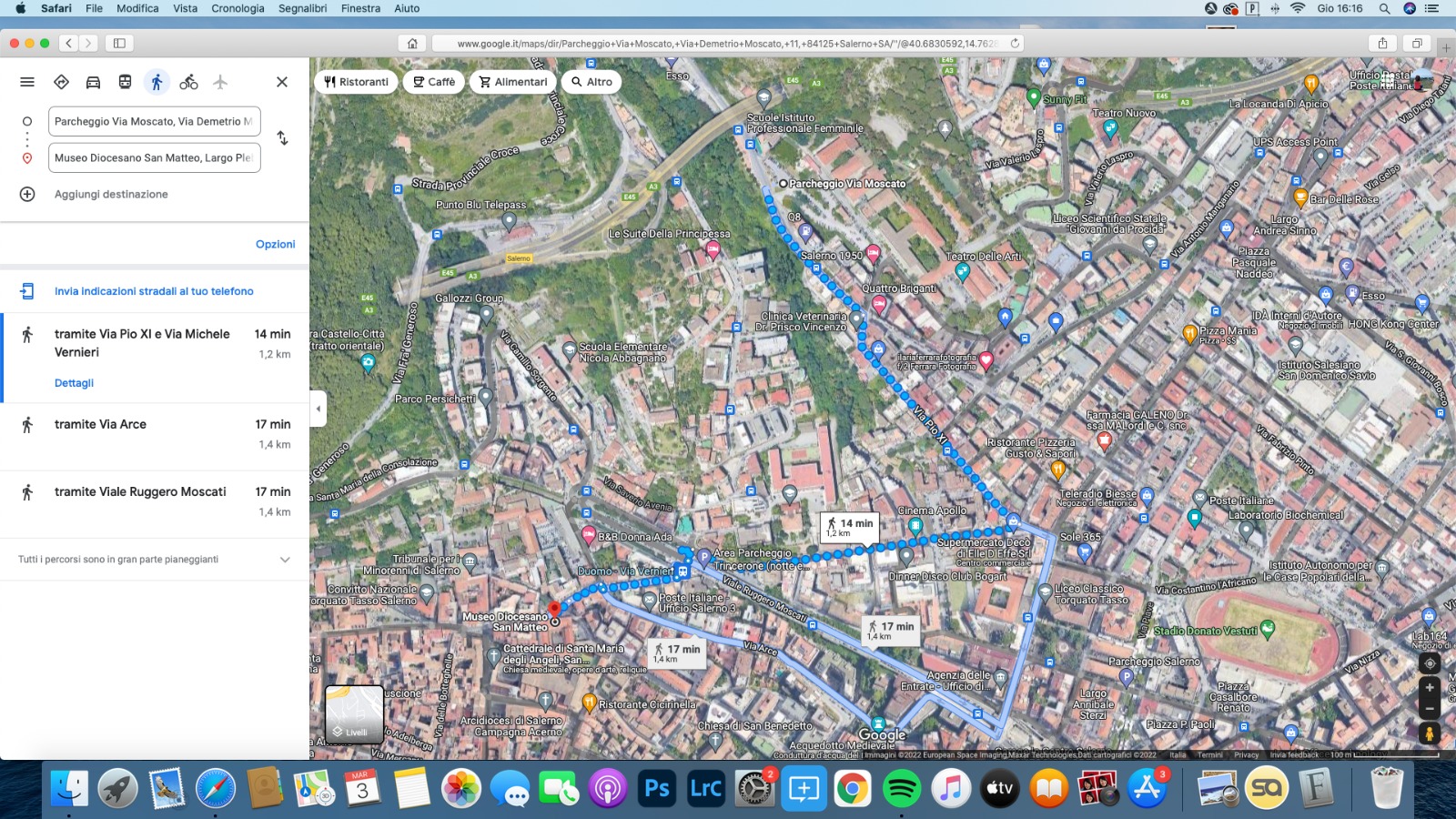Screen dimensions: 1456x819
Task: Go back in Safari history
Action: point(69,43)
